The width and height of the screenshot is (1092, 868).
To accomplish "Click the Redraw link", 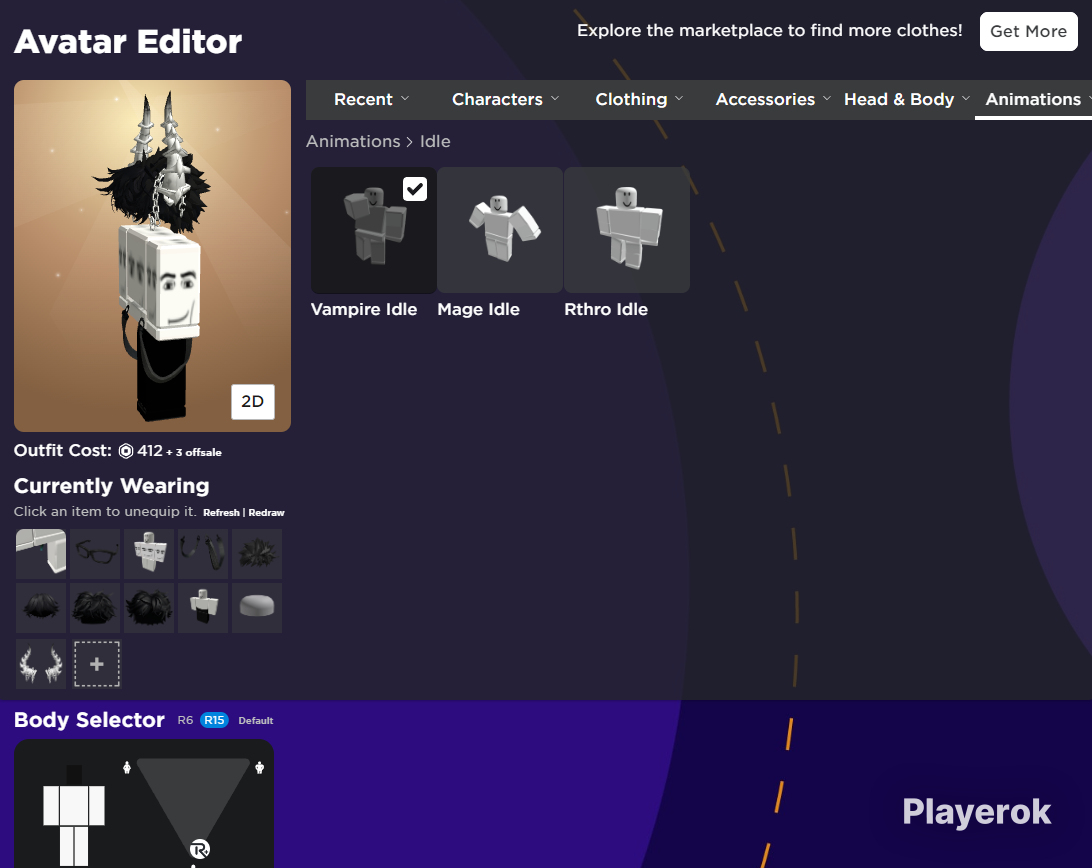I will 267,513.
